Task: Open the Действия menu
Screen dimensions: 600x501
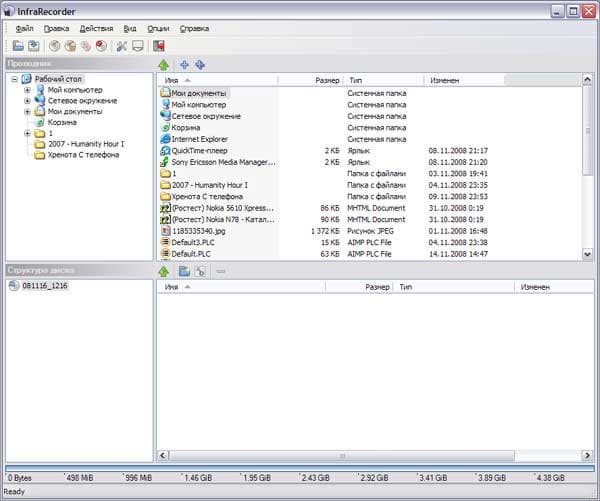Action: 96,28
